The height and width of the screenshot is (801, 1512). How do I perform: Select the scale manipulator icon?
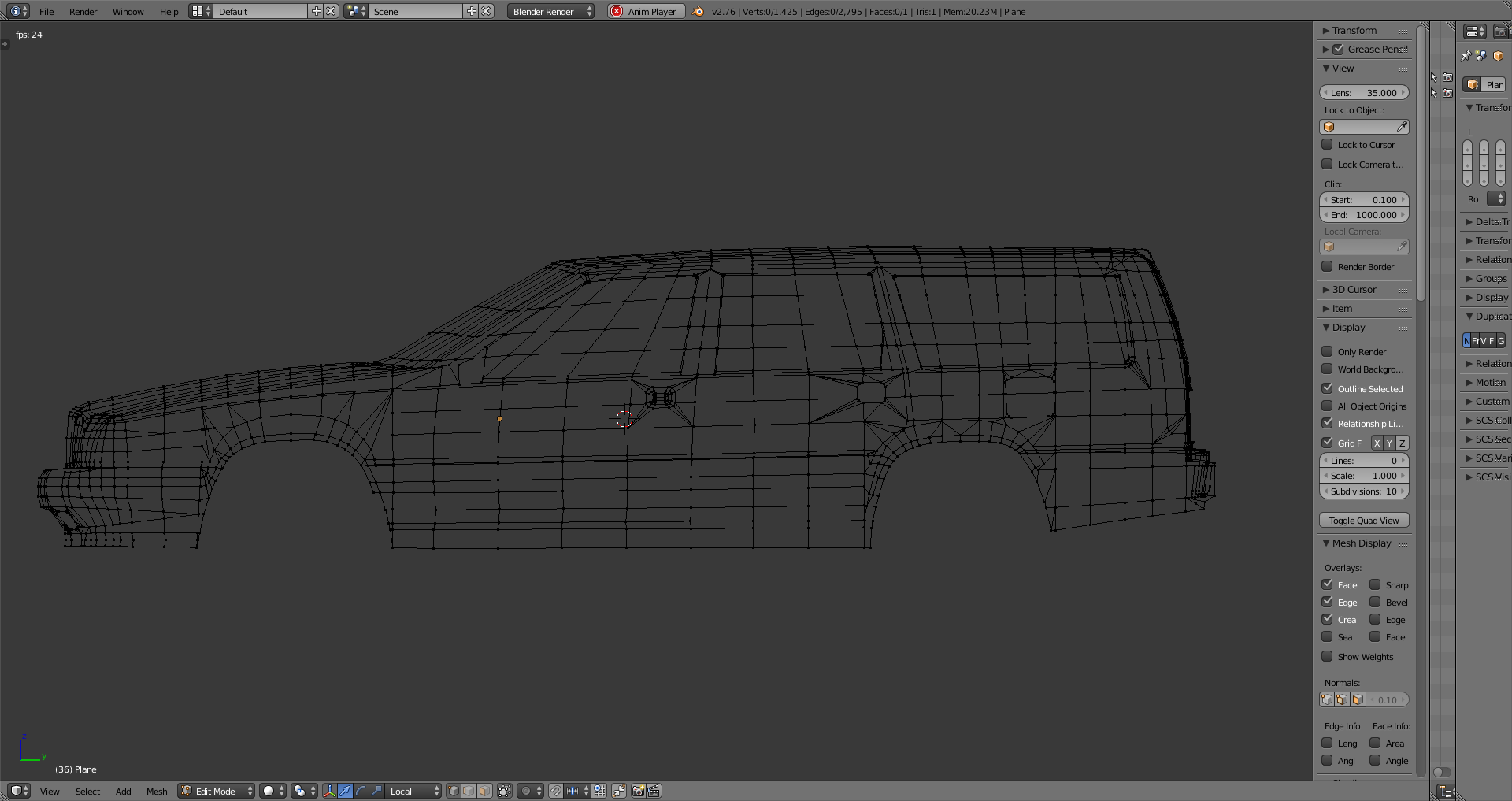(x=376, y=791)
